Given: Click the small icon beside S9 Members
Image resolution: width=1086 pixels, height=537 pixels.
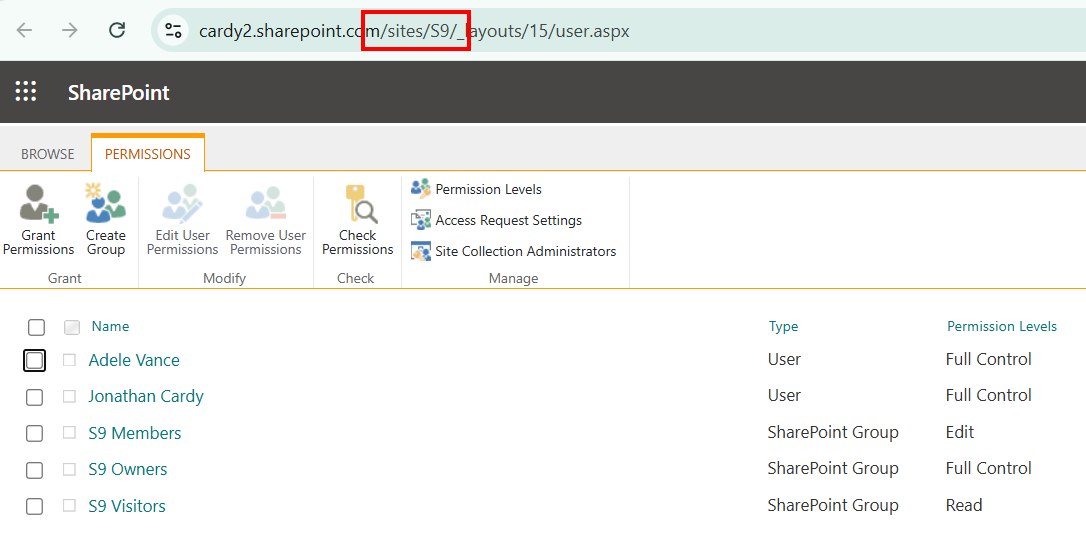Looking at the screenshot, I should 69,432.
